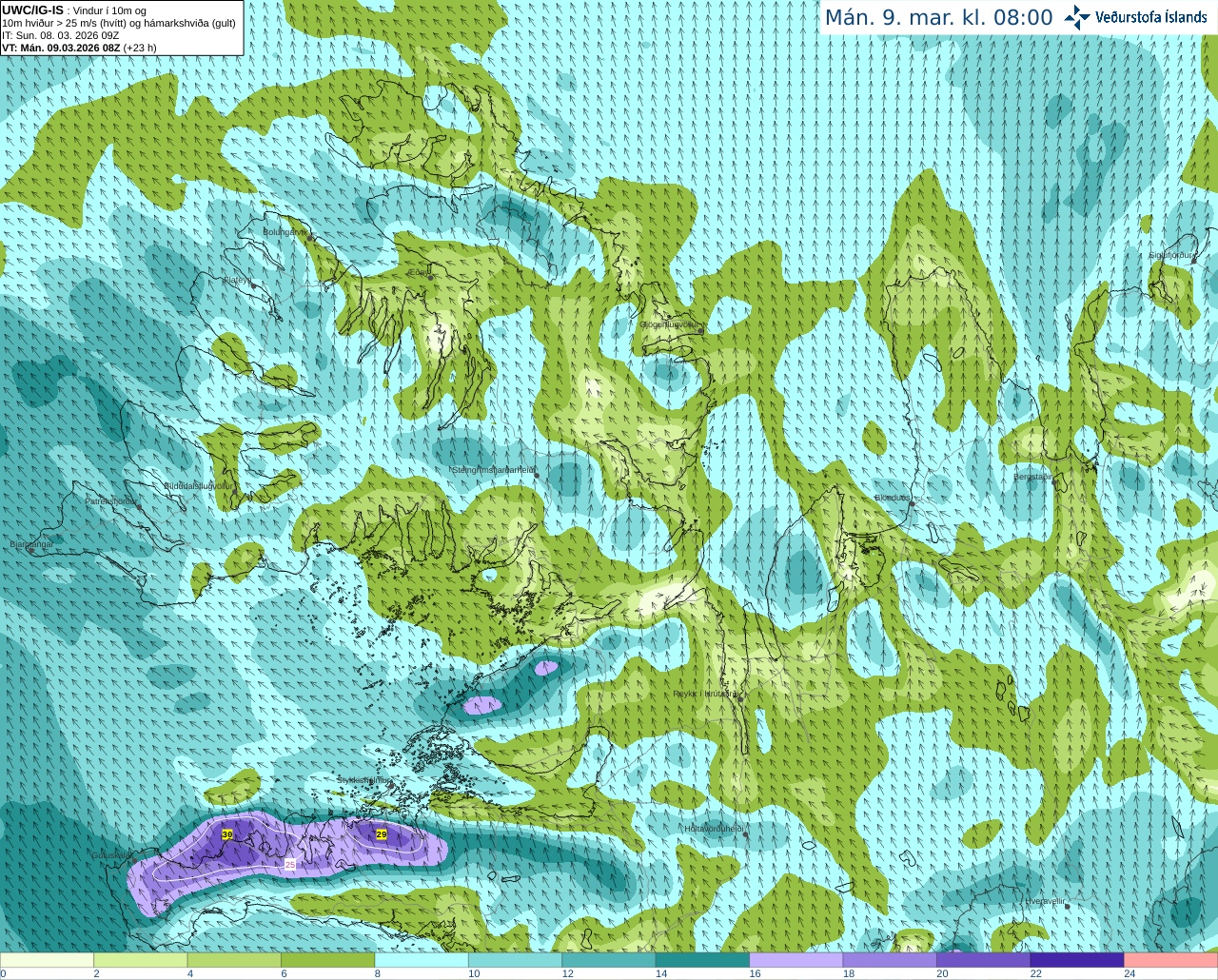Click the 8–10 m/s light cyan legend swatch

pyautogui.click(x=422, y=960)
